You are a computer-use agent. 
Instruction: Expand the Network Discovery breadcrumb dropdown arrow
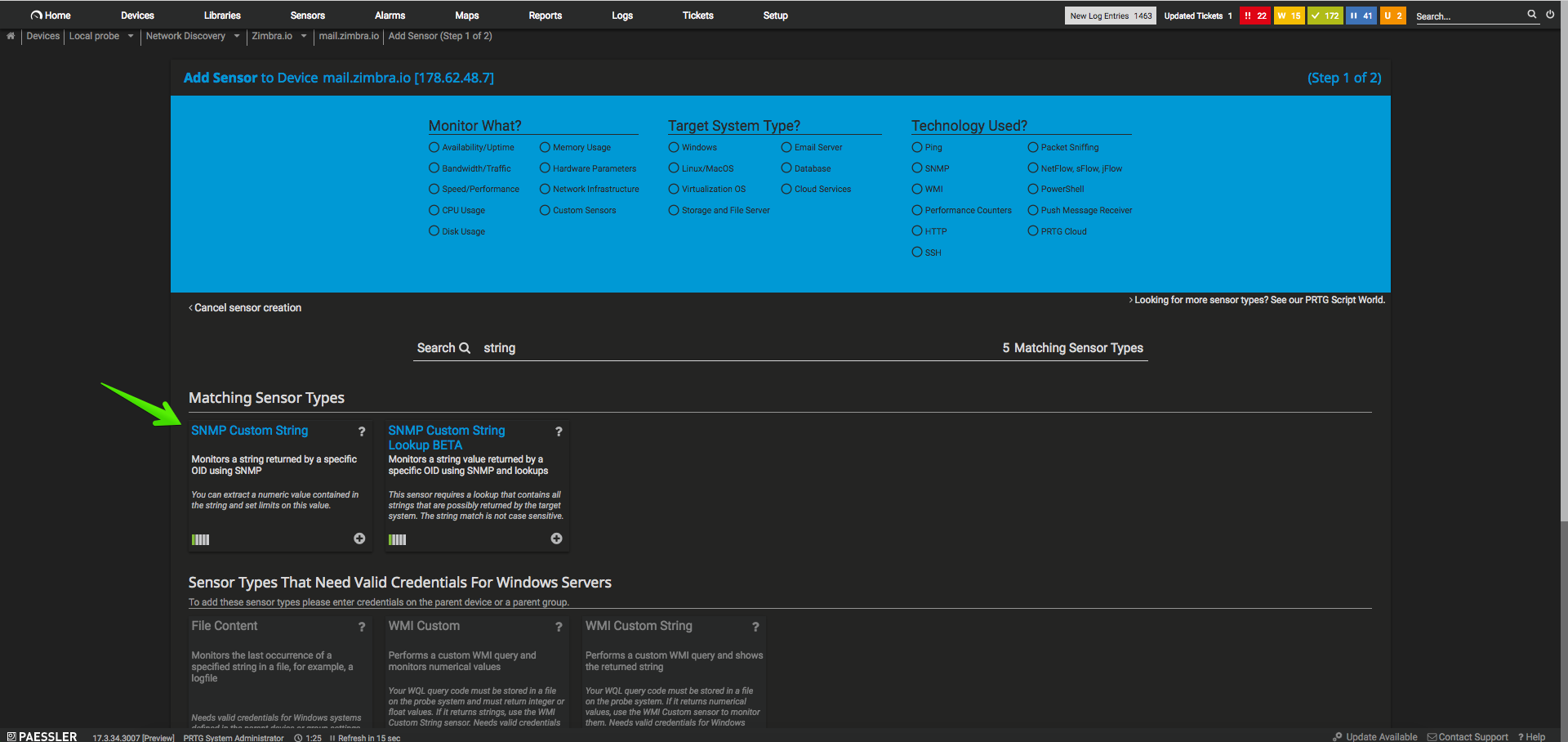237,36
